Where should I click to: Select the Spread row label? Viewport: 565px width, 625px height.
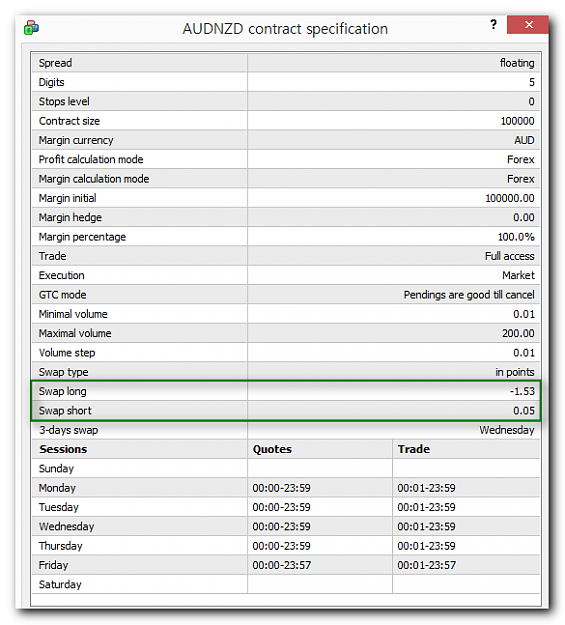(x=55, y=63)
